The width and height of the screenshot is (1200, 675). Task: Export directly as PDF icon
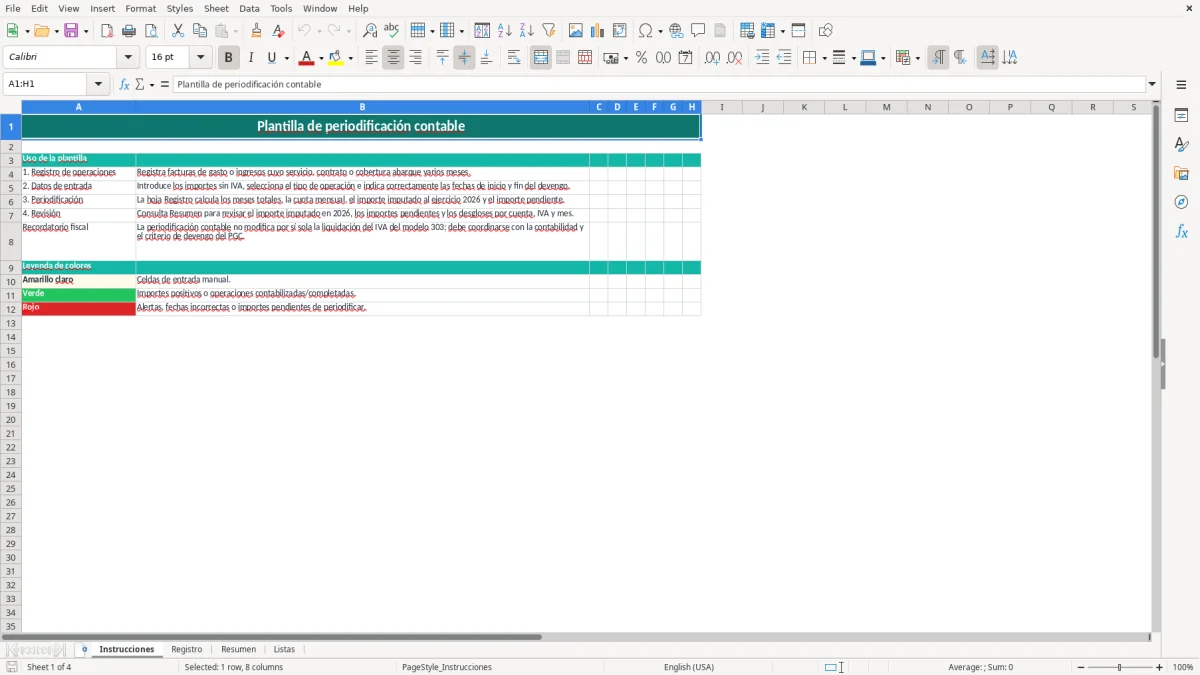click(x=107, y=31)
